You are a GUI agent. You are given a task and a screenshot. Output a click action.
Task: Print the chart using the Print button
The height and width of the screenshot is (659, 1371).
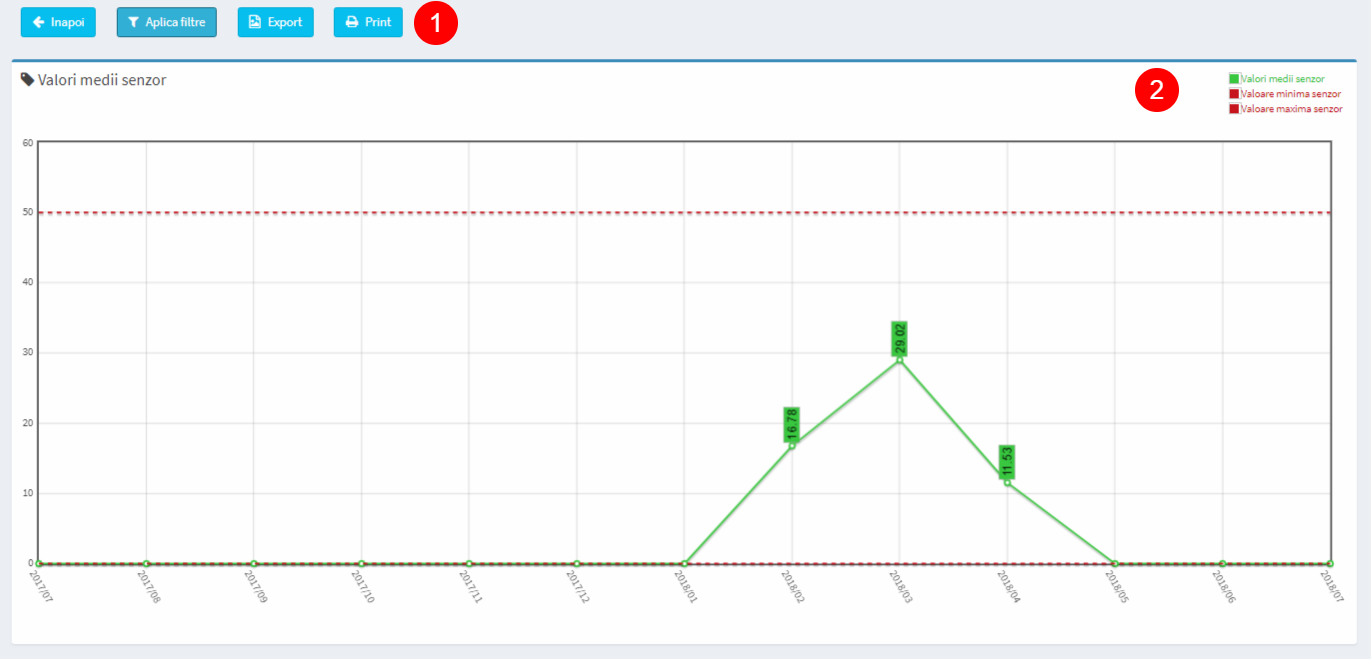click(x=368, y=22)
